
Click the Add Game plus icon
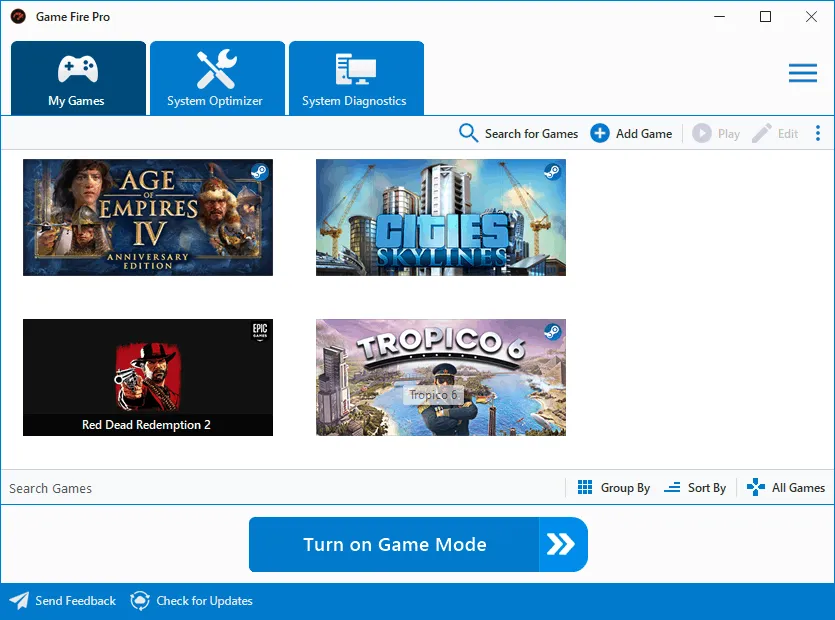point(600,133)
